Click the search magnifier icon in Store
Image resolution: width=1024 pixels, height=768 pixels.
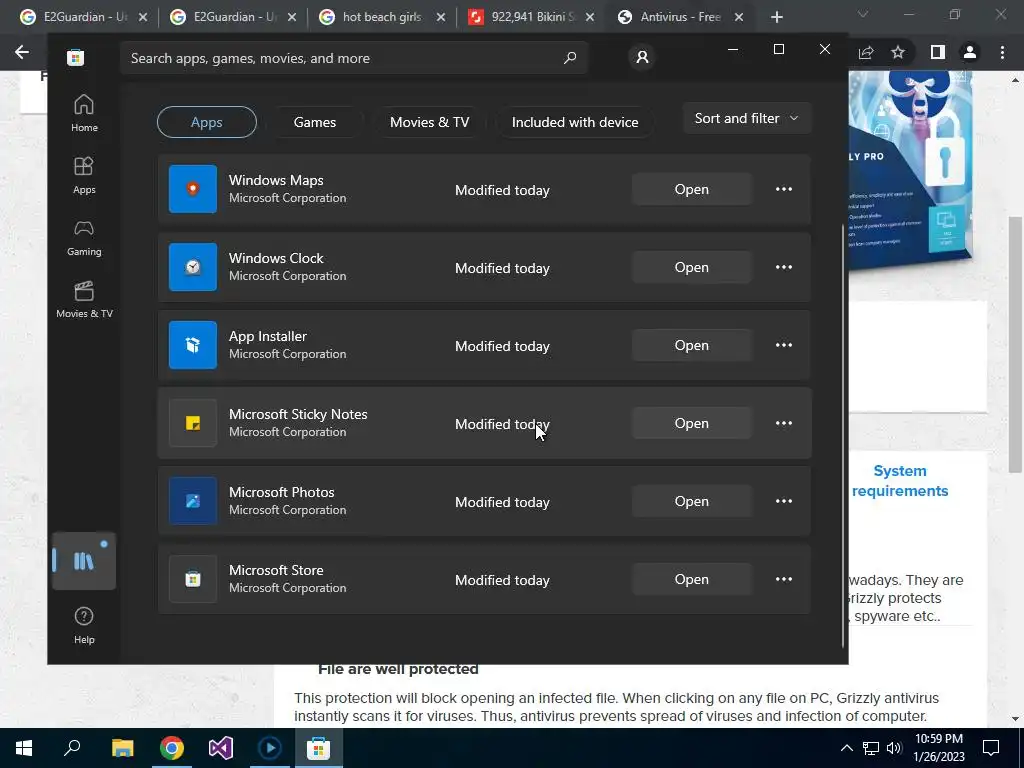coord(569,57)
